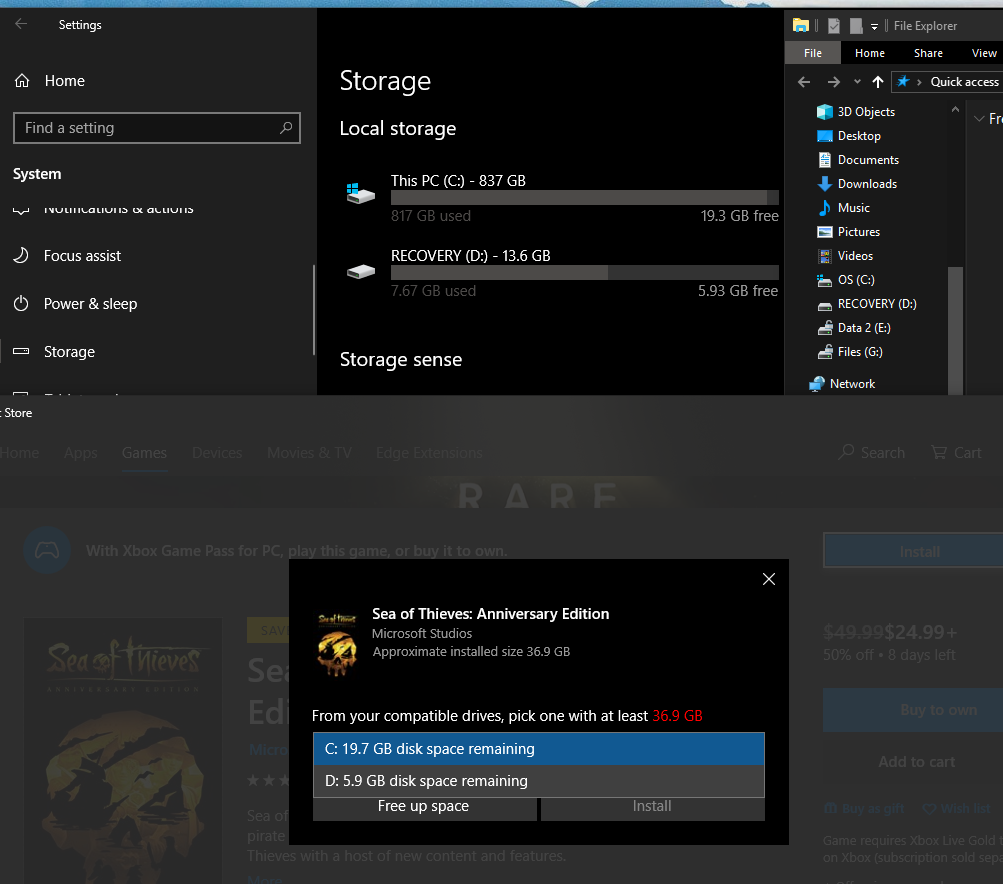This screenshot has height=884, width=1003.
Task: Click File Explorer forward arrow
Action: (833, 82)
